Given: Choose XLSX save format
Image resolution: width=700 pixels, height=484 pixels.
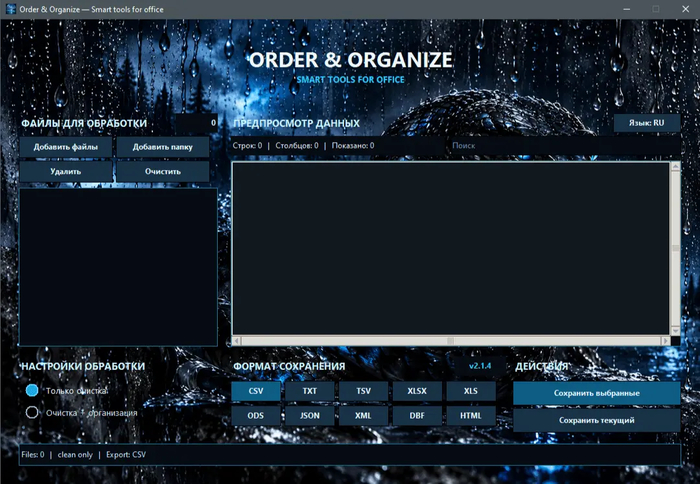Looking at the screenshot, I should [x=417, y=391].
